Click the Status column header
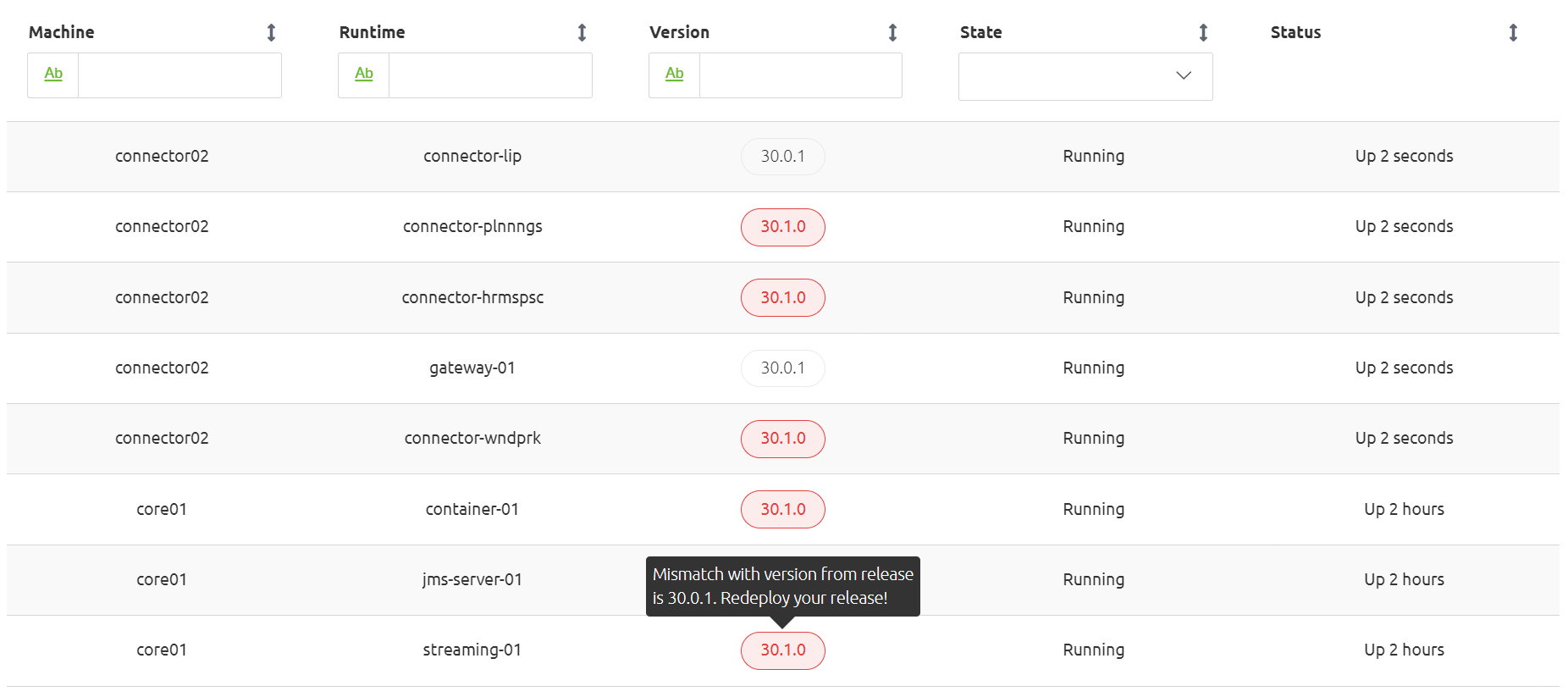The image size is (1568, 697). (x=1296, y=32)
